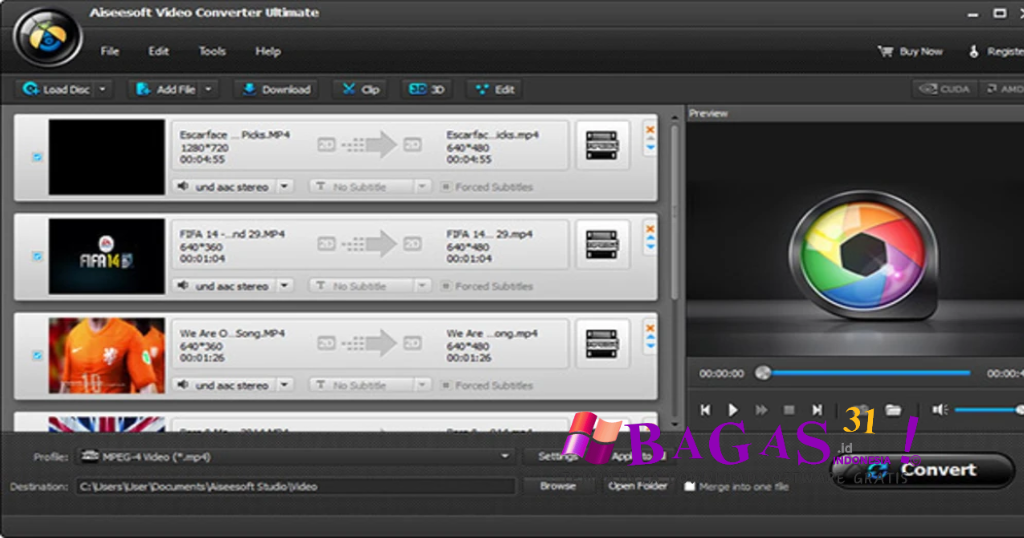Remove FIFA 14 video with orange X

click(x=650, y=229)
